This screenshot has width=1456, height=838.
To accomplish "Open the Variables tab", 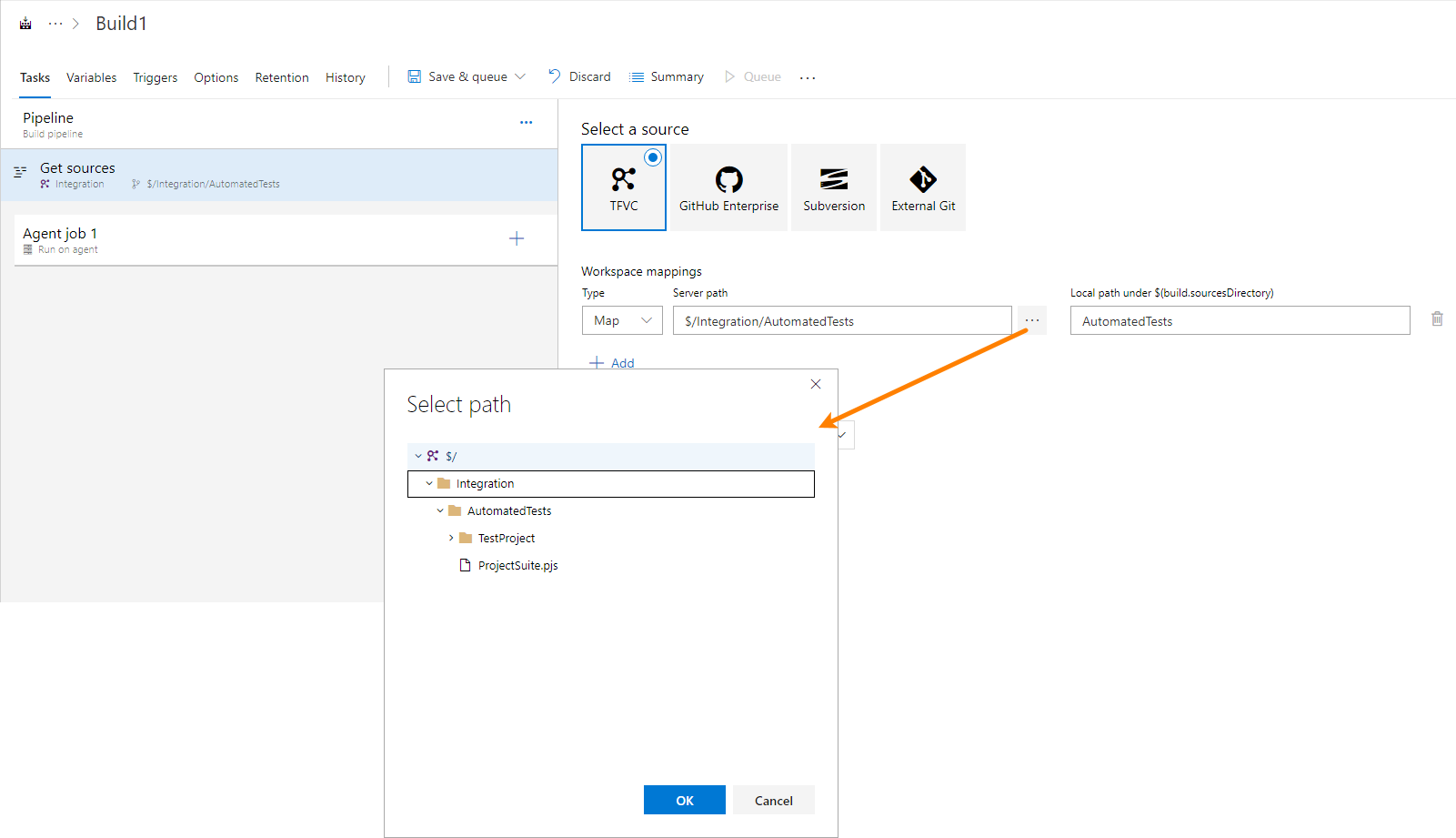I will [91, 77].
